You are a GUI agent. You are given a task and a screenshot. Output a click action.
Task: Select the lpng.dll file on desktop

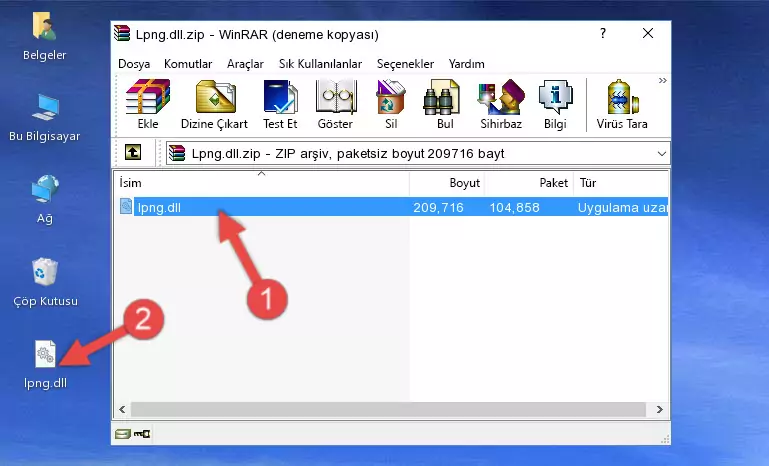45,365
